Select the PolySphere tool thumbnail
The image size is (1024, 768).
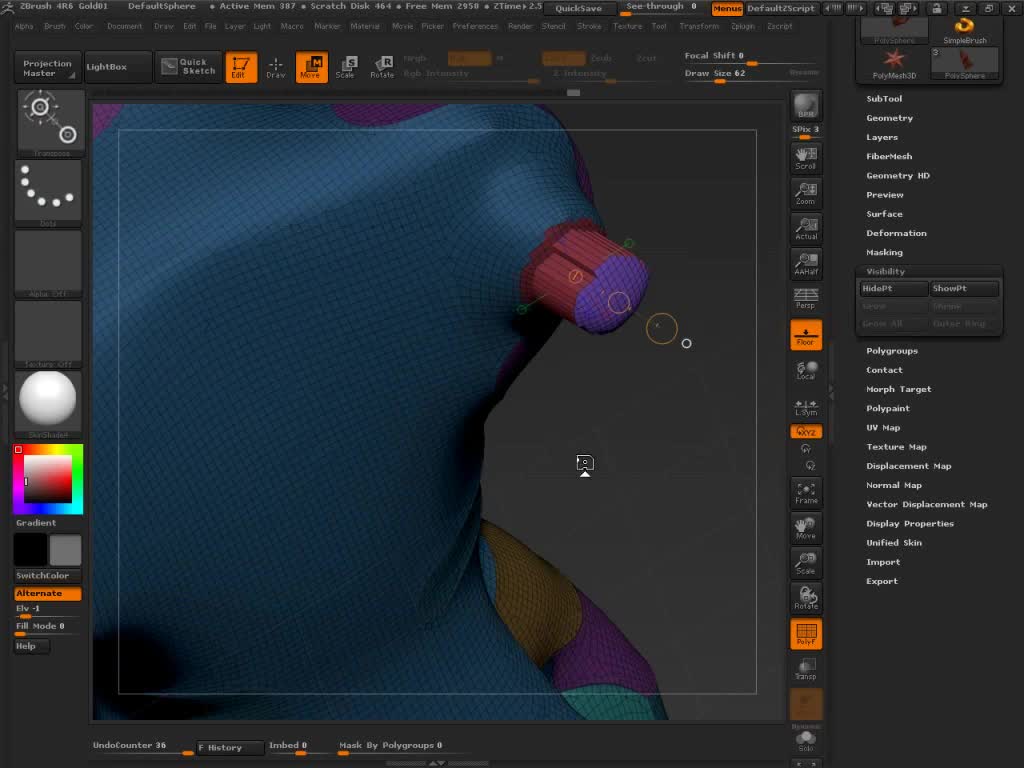[x=965, y=64]
